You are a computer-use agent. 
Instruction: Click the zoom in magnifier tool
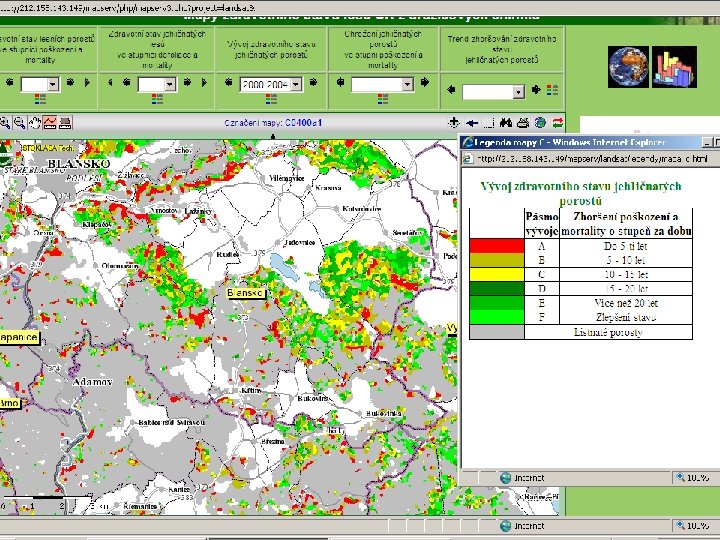(x=5, y=123)
